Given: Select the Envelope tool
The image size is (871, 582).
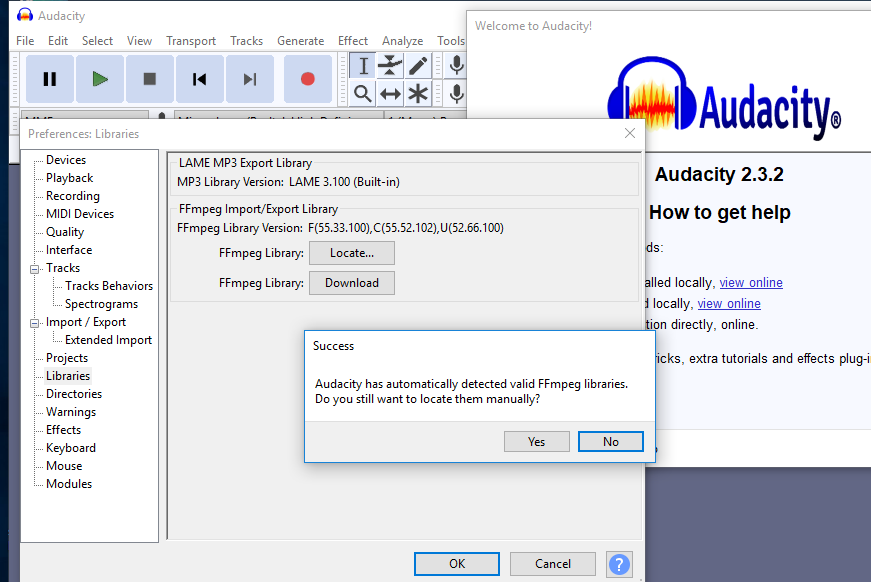Looking at the screenshot, I should pos(390,66).
